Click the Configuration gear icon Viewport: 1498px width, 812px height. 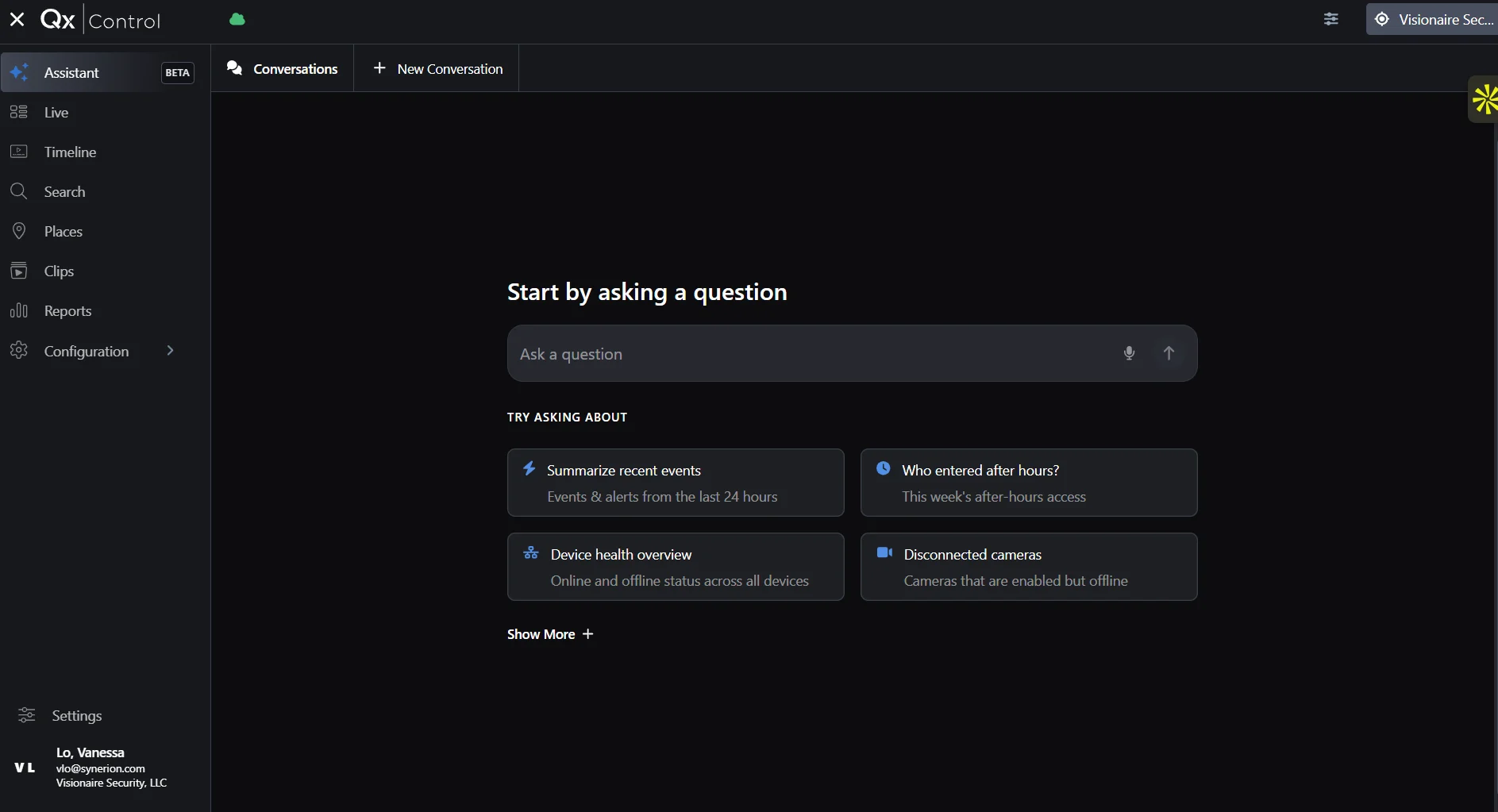point(19,350)
